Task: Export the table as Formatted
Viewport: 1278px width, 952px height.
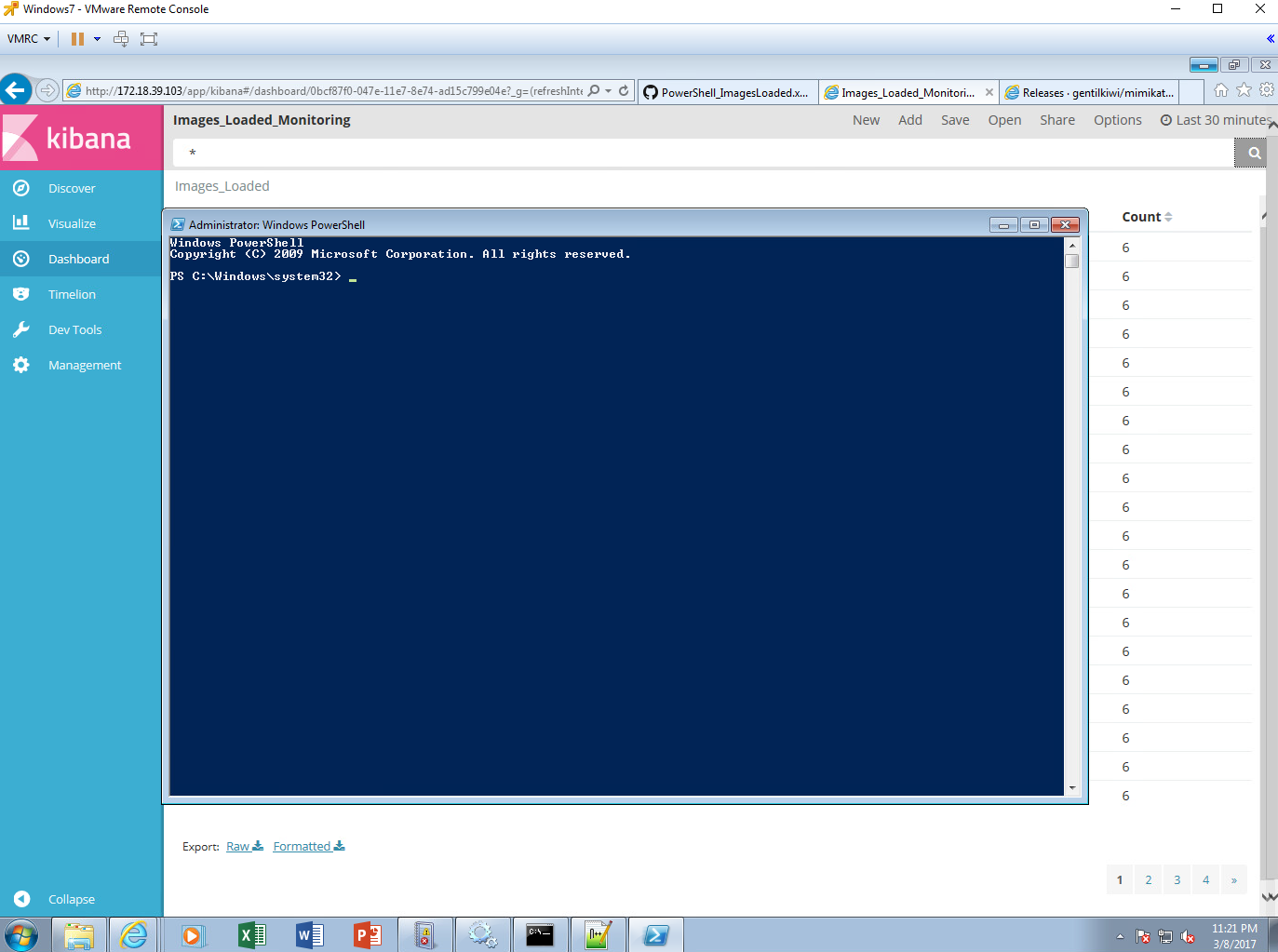Action: [x=309, y=846]
